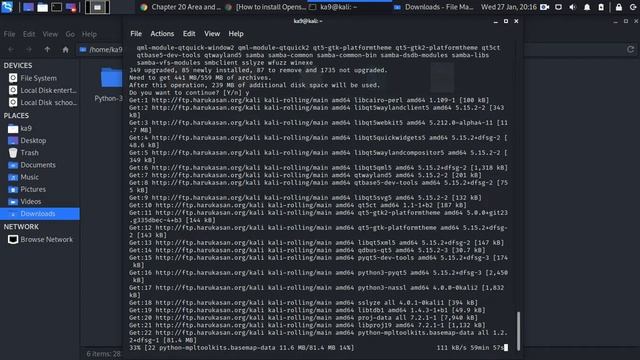Maximize the terminal window
This screenshot has height=360, width=640.
tap(506, 21)
